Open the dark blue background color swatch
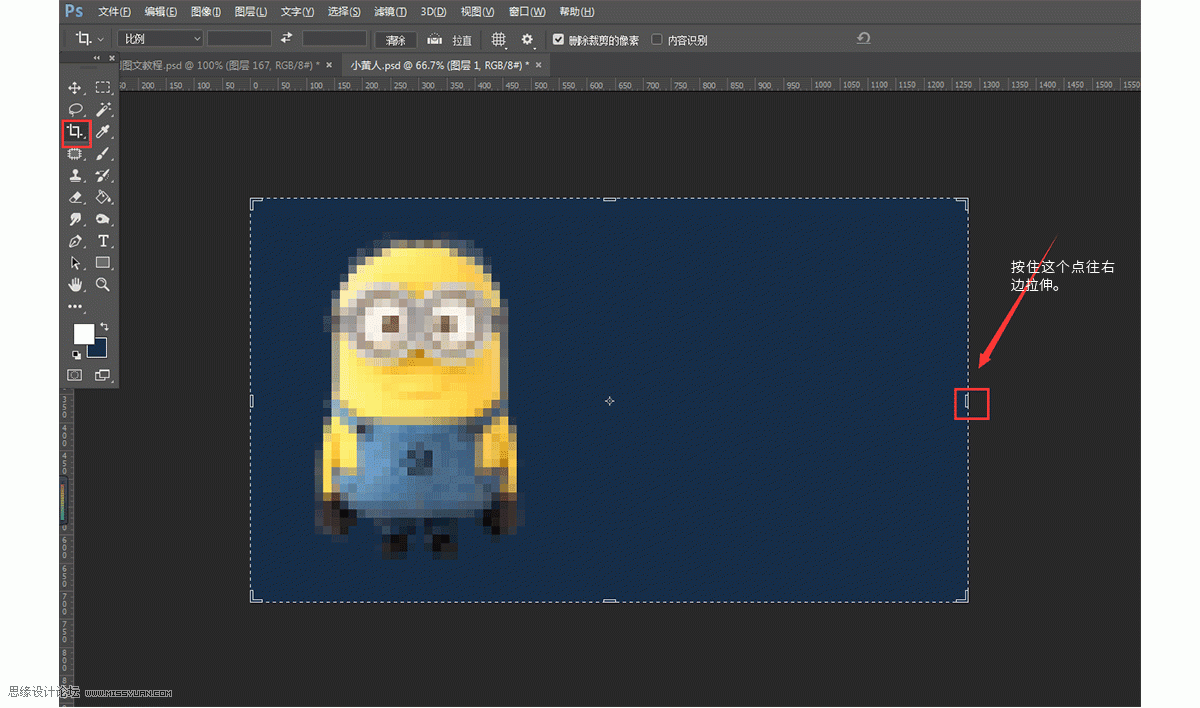Screen dimensions: 1200x708 100,350
